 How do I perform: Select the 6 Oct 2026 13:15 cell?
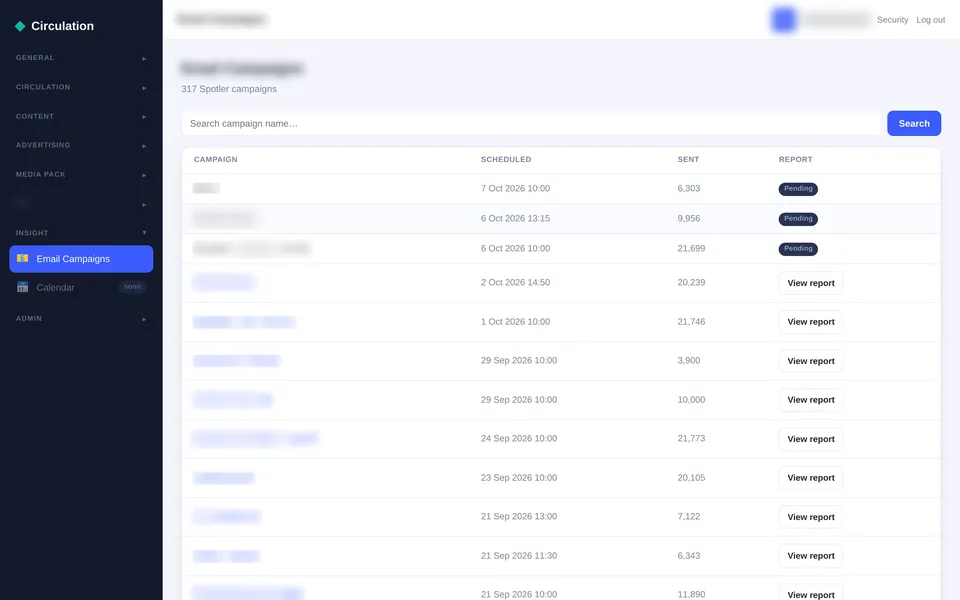pos(515,218)
